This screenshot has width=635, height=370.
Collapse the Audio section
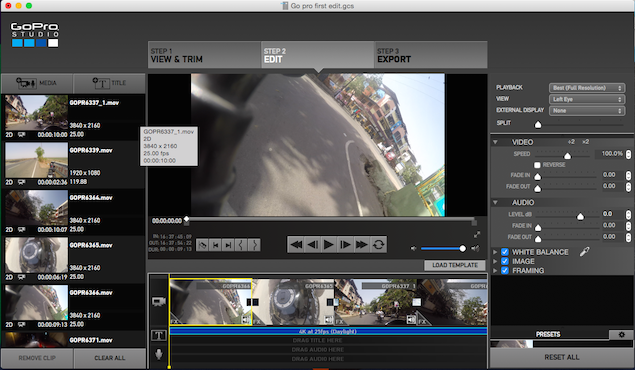click(495, 202)
